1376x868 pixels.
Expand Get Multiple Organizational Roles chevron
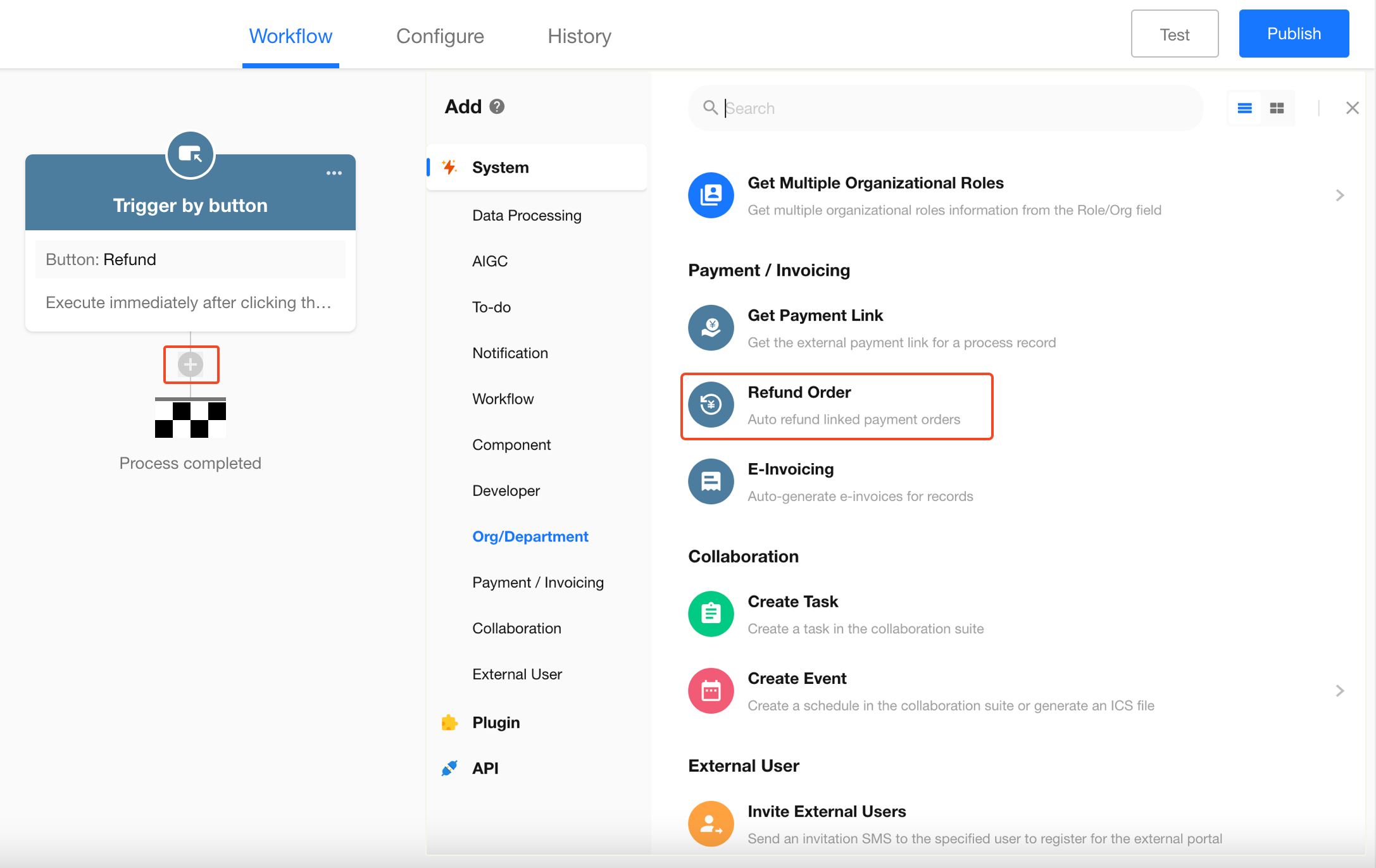point(1339,195)
